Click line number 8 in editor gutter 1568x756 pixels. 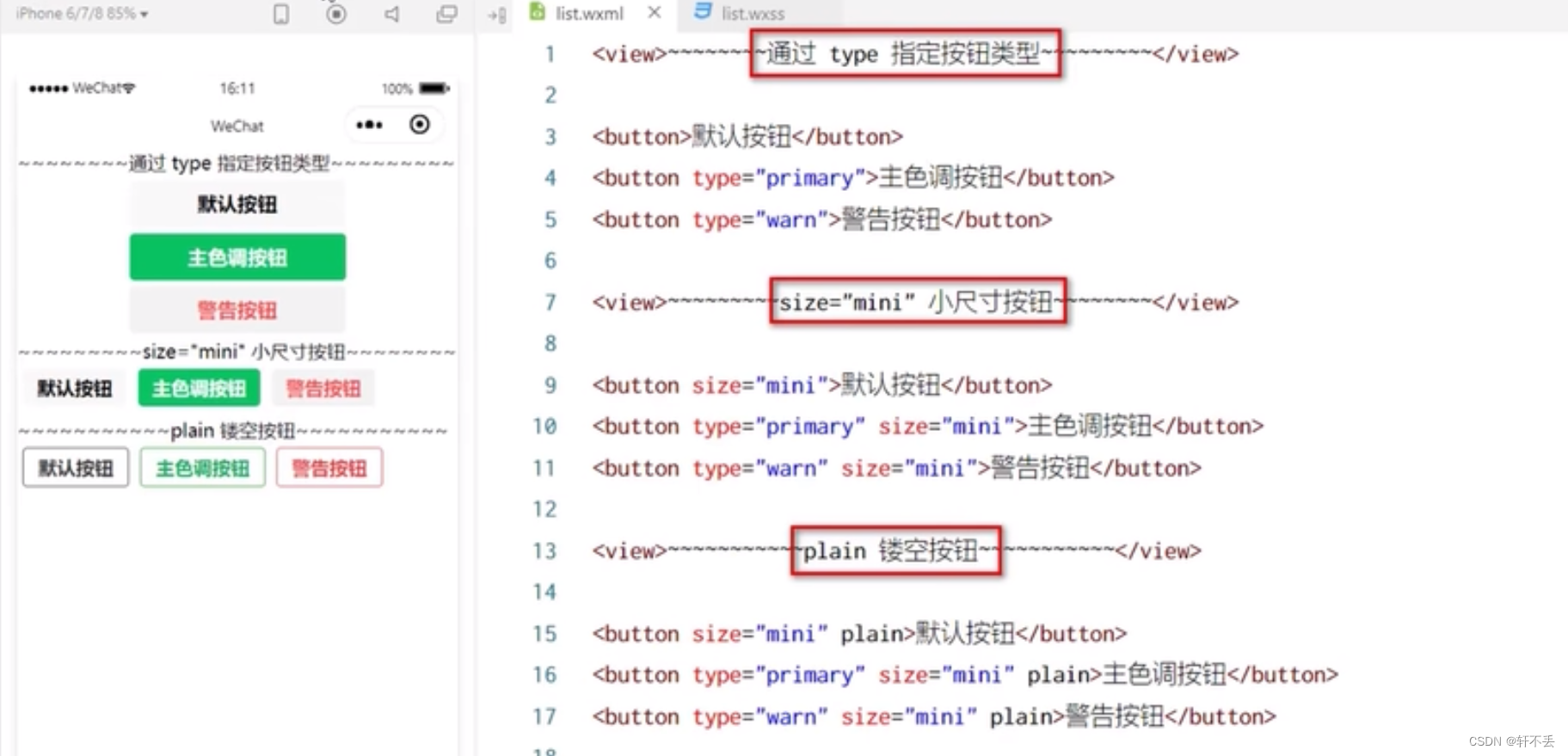tap(550, 343)
